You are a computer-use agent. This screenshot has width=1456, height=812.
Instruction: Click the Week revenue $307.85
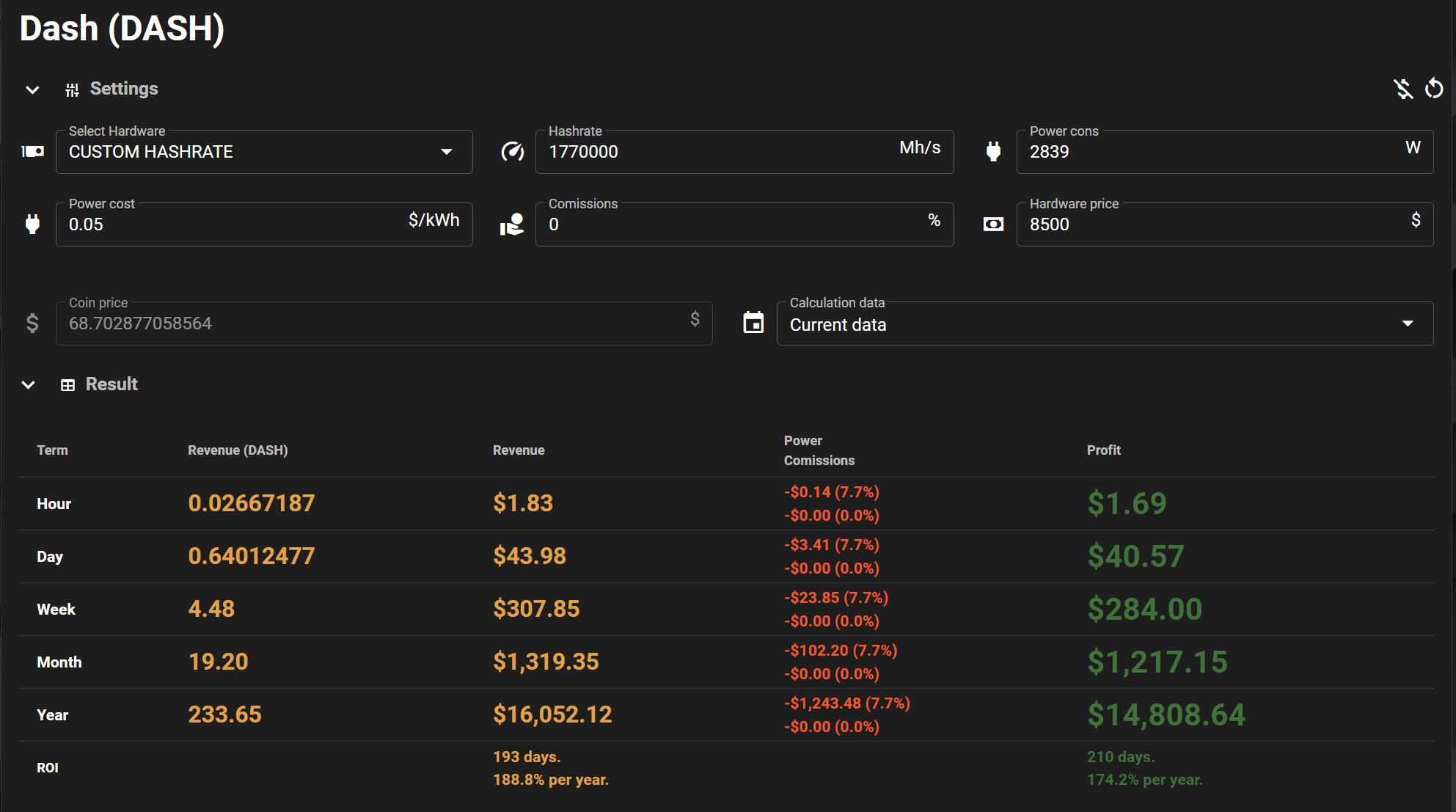tap(536, 609)
